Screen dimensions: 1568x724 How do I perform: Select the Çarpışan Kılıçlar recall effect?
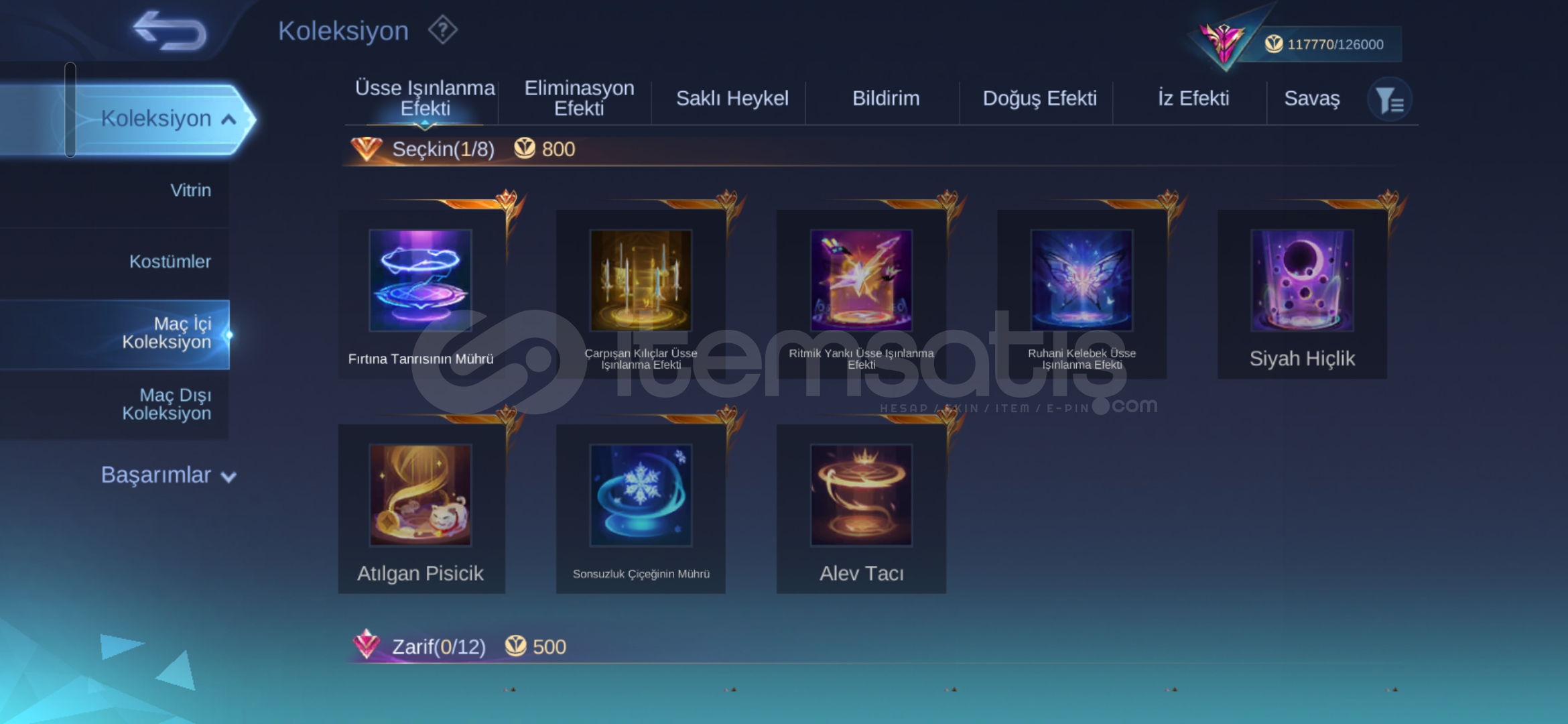[641, 294]
